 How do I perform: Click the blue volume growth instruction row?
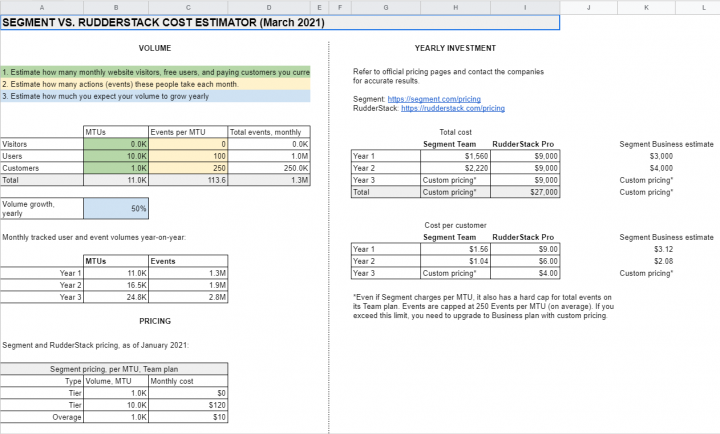point(155,96)
